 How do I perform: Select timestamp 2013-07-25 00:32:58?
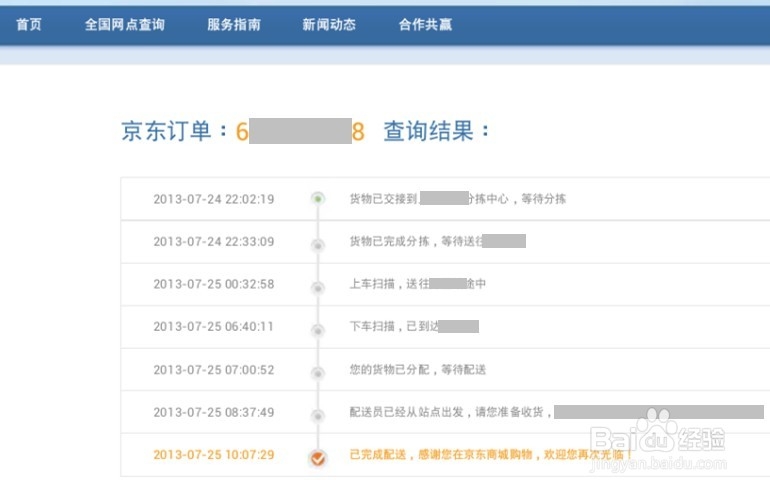pos(214,284)
